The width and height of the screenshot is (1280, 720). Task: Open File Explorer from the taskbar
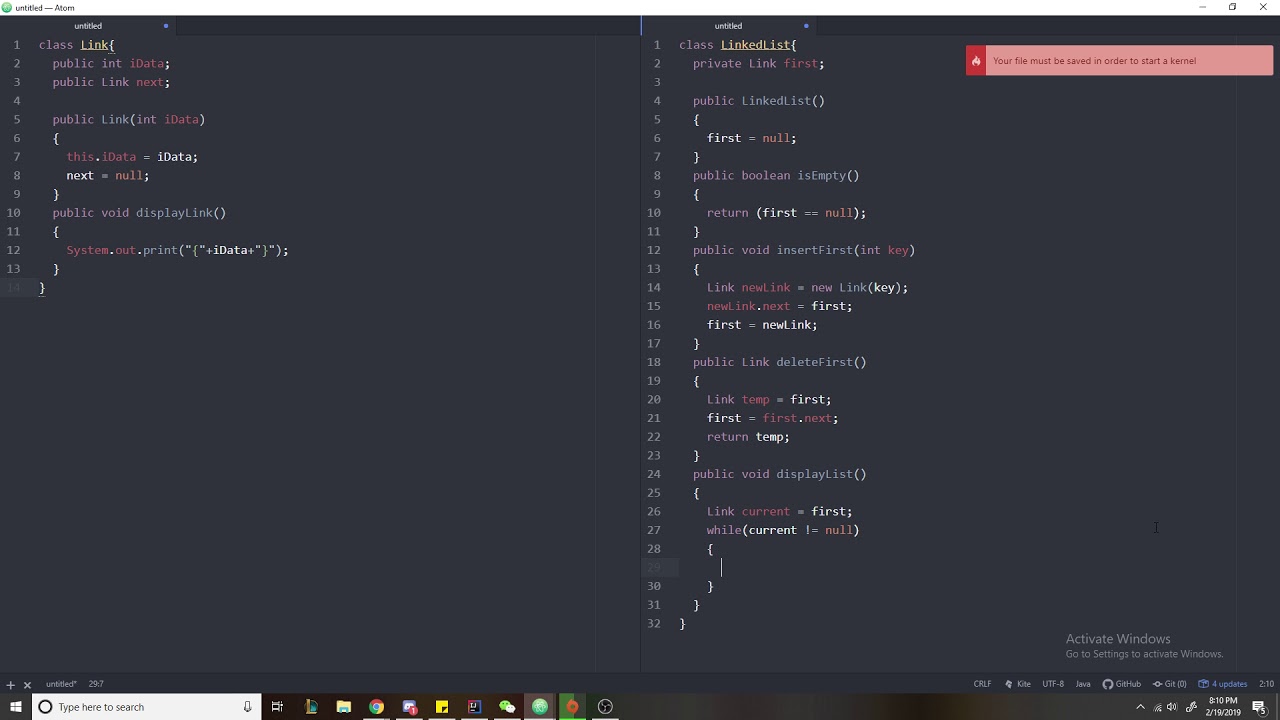pos(343,707)
